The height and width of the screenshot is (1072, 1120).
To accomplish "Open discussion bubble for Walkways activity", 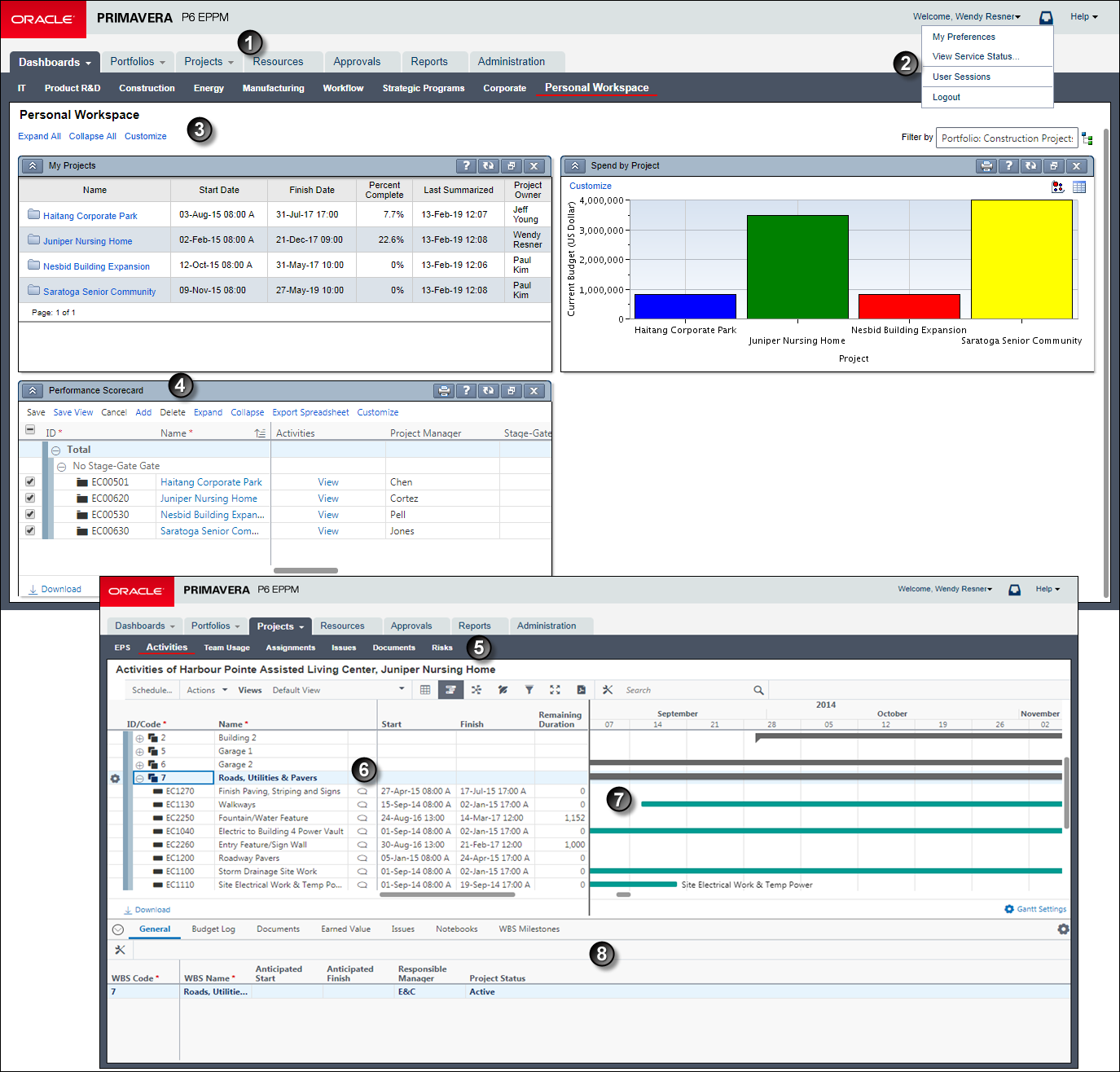I will pyautogui.click(x=362, y=805).
